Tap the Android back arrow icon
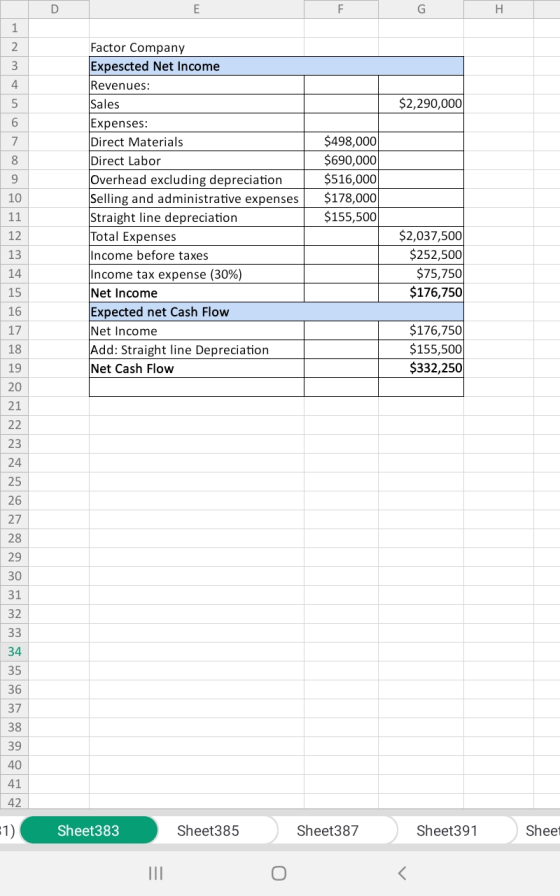The image size is (560, 896). pos(402,873)
